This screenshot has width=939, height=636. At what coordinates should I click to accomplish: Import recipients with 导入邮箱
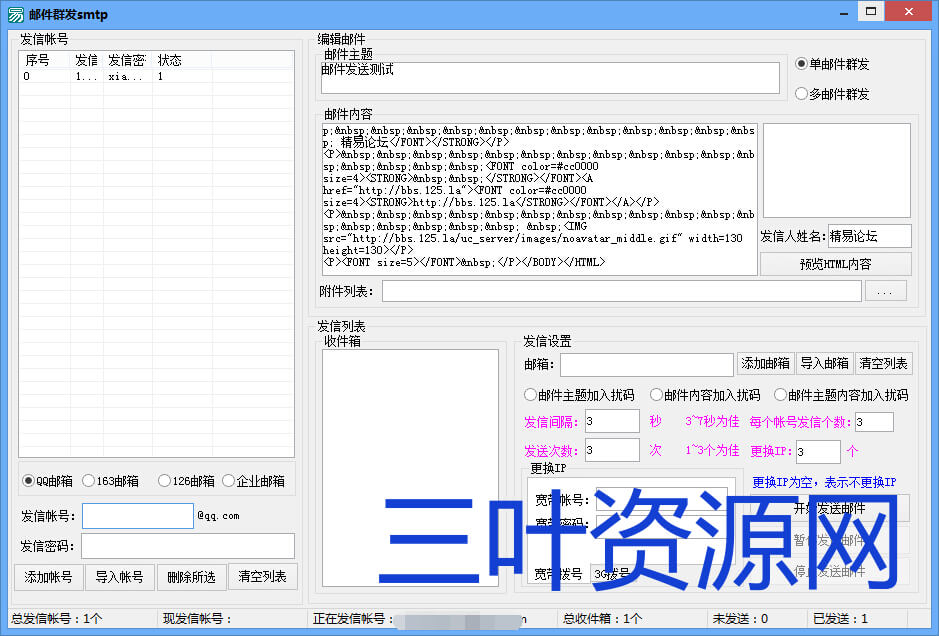coord(824,363)
